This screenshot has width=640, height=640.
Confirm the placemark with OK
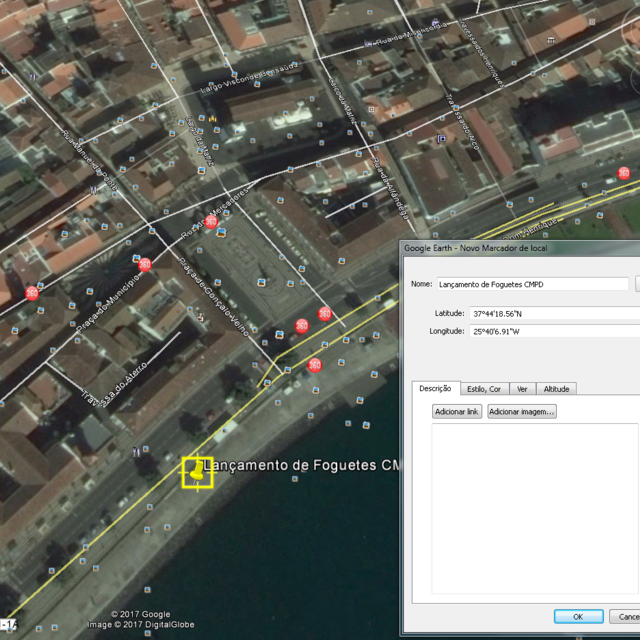click(578, 617)
